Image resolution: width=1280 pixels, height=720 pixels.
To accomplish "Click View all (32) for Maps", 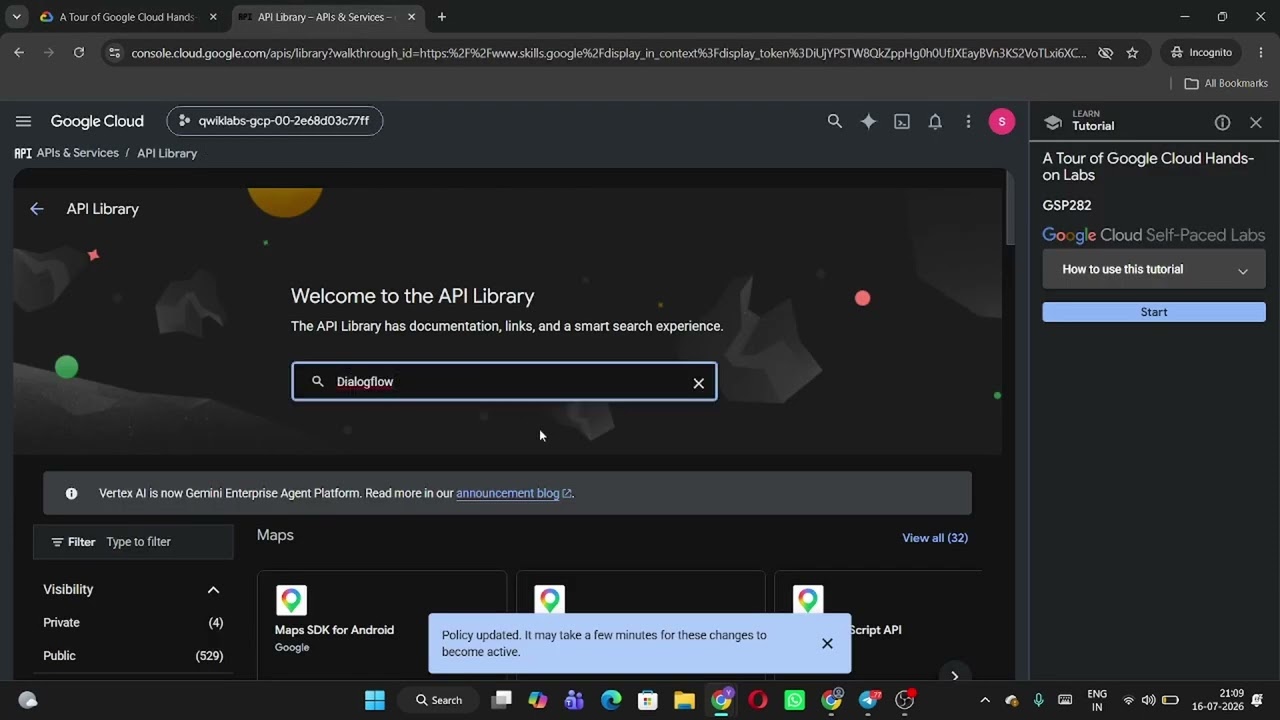I will pyautogui.click(x=935, y=538).
